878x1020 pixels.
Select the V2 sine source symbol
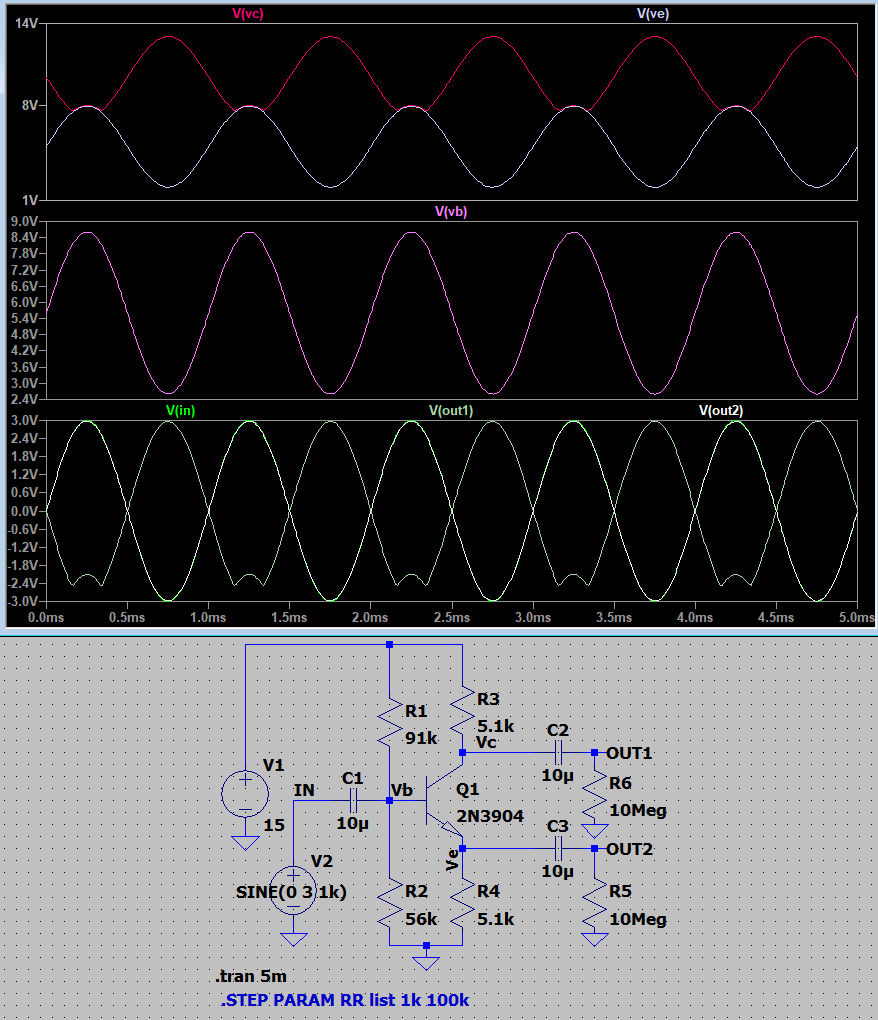pos(293,889)
